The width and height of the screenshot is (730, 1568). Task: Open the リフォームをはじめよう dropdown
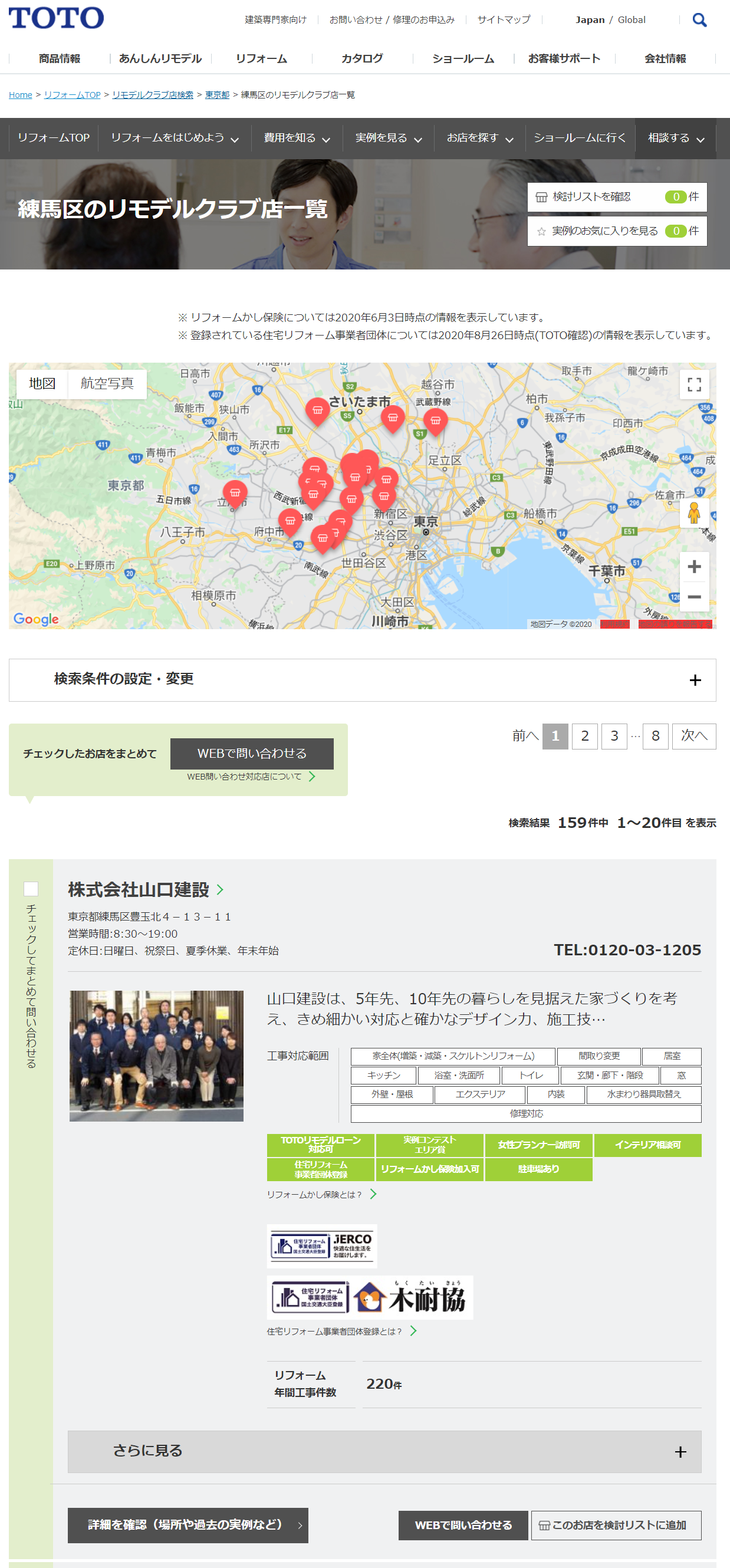(x=174, y=138)
